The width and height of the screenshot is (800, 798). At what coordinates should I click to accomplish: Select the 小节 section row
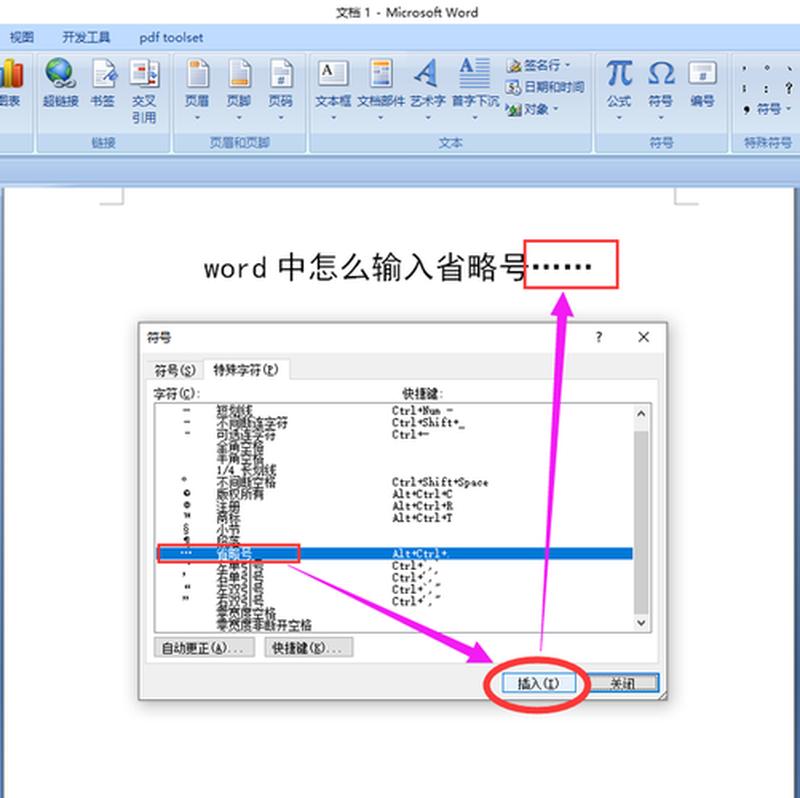point(394,530)
